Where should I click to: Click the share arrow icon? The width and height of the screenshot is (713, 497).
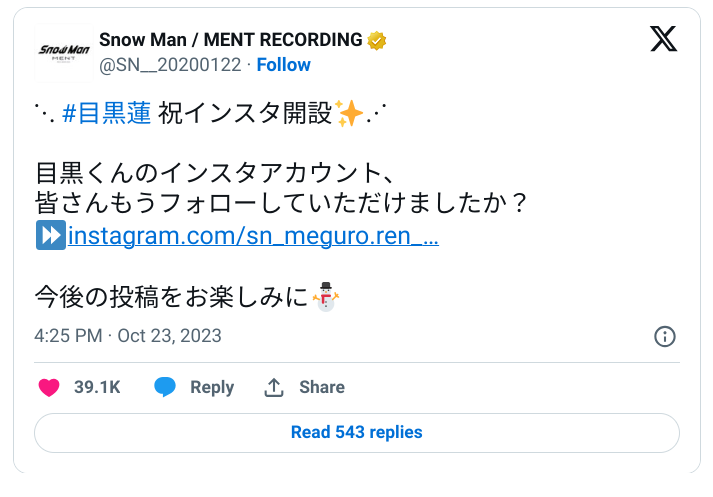274,387
